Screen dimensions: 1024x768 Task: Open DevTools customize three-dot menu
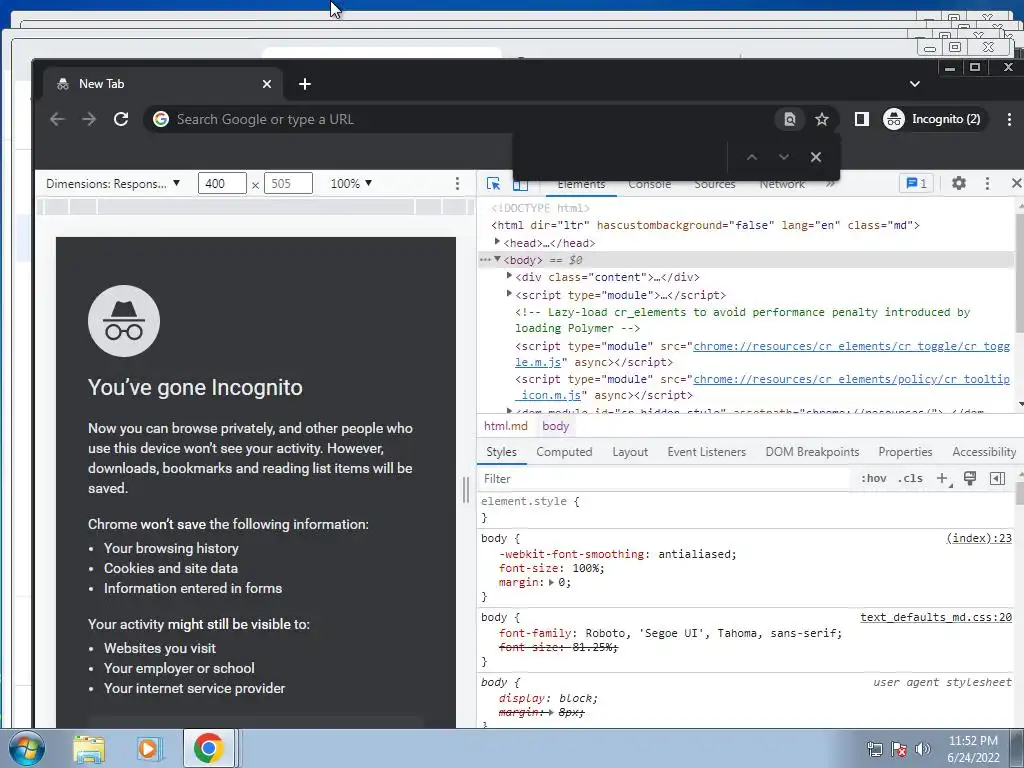987,184
